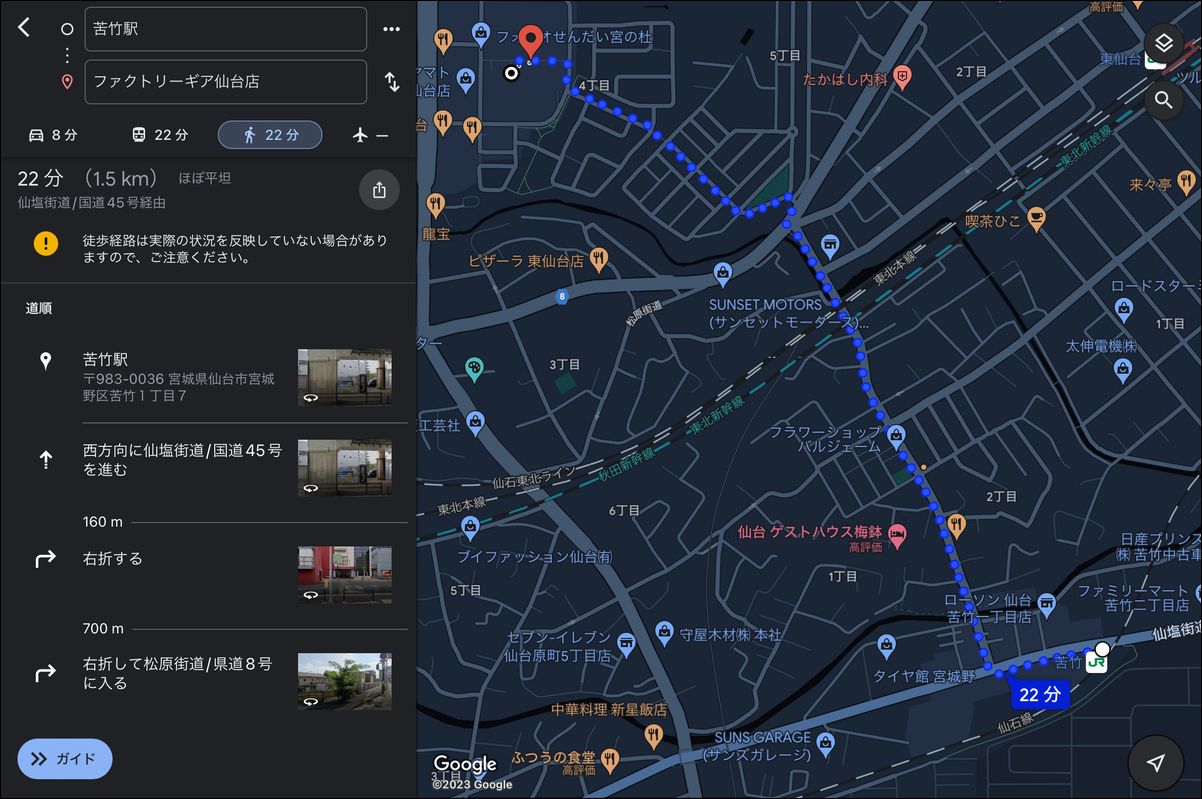Swap origin and destination with reverse arrows
This screenshot has width=1202, height=799.
point(392,82)
